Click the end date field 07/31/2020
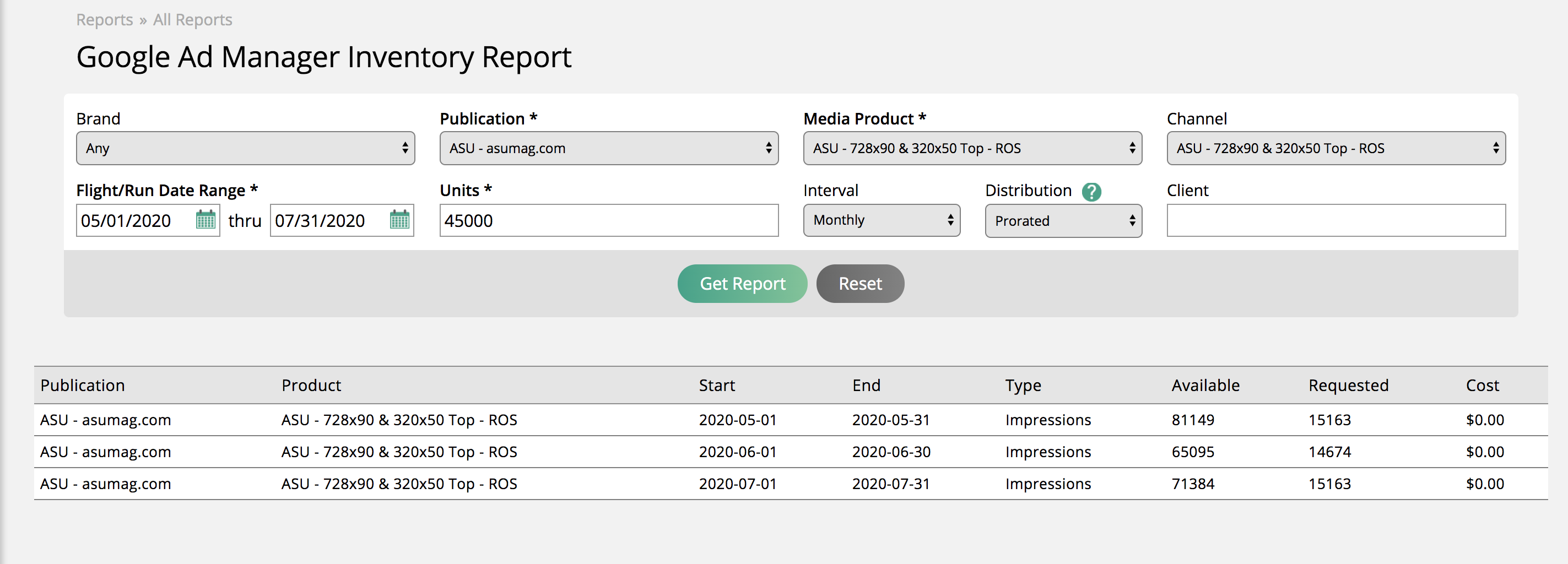Viewport: 1568px width, 564px height. pos(342,220)
